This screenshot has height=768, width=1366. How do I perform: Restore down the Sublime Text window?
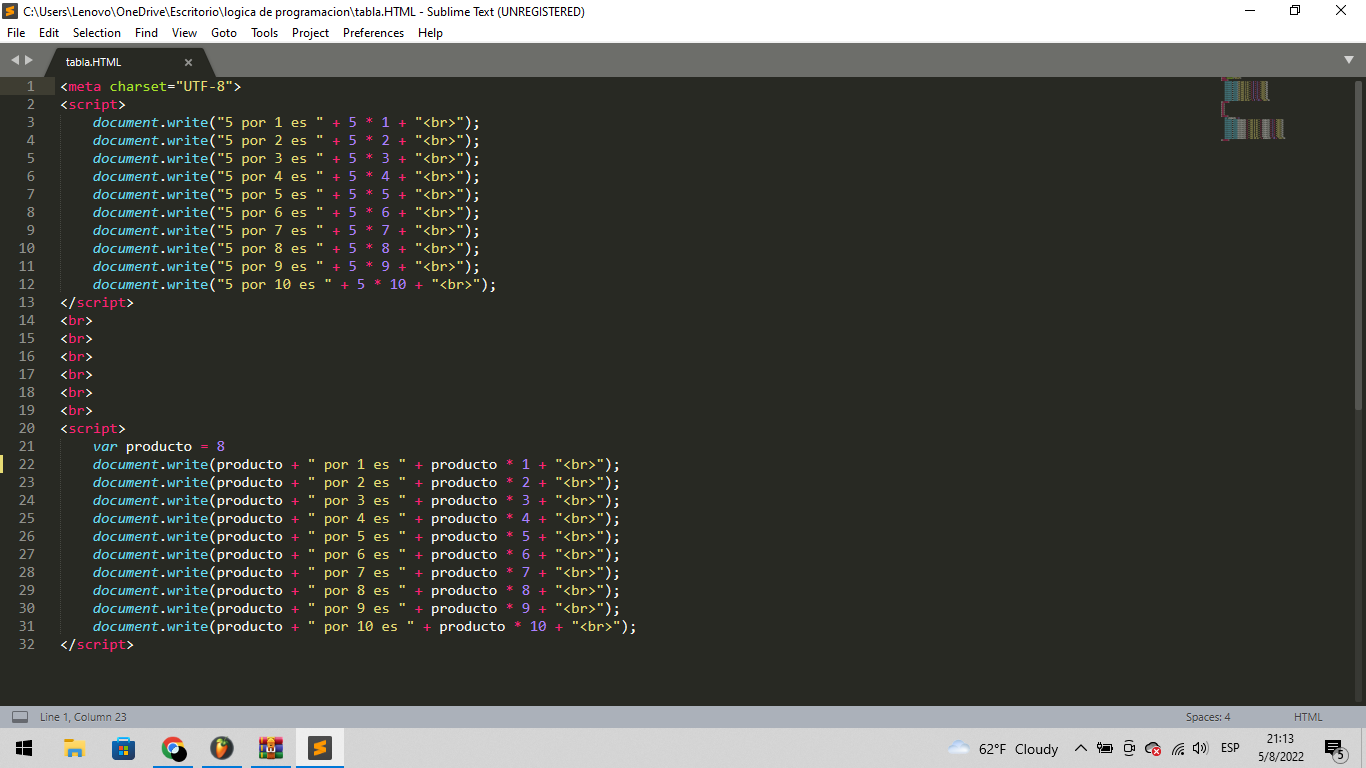coord(1296,11)
